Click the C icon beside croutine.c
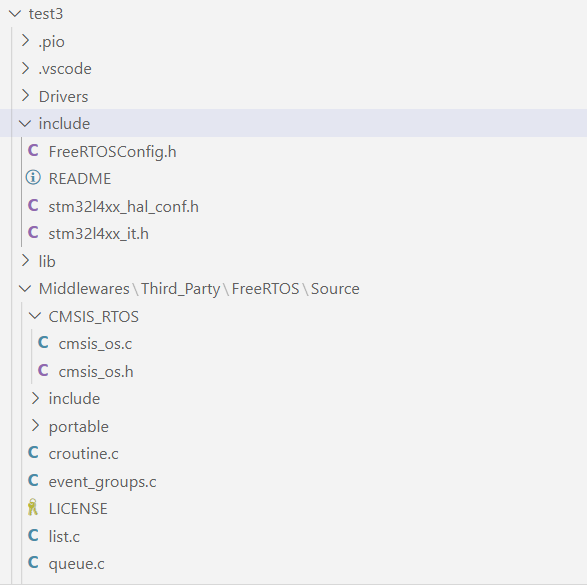This screenshot has width=587, height=585. 33,453
